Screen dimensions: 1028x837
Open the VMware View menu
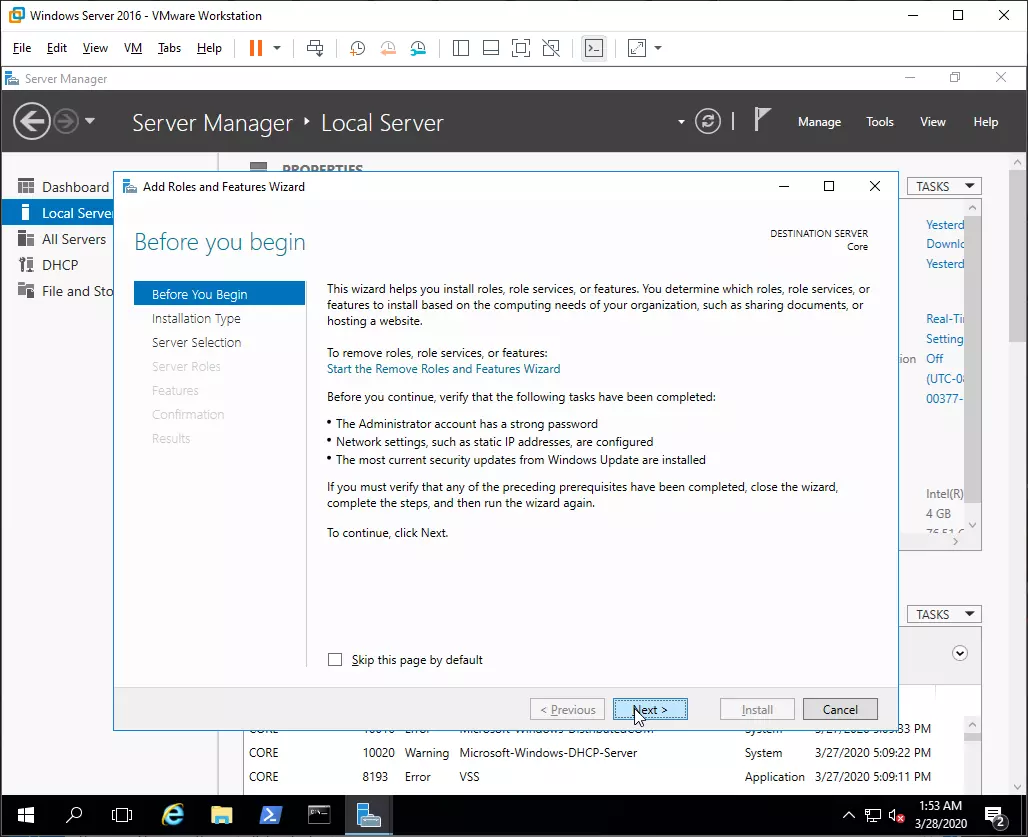point(95,48)
